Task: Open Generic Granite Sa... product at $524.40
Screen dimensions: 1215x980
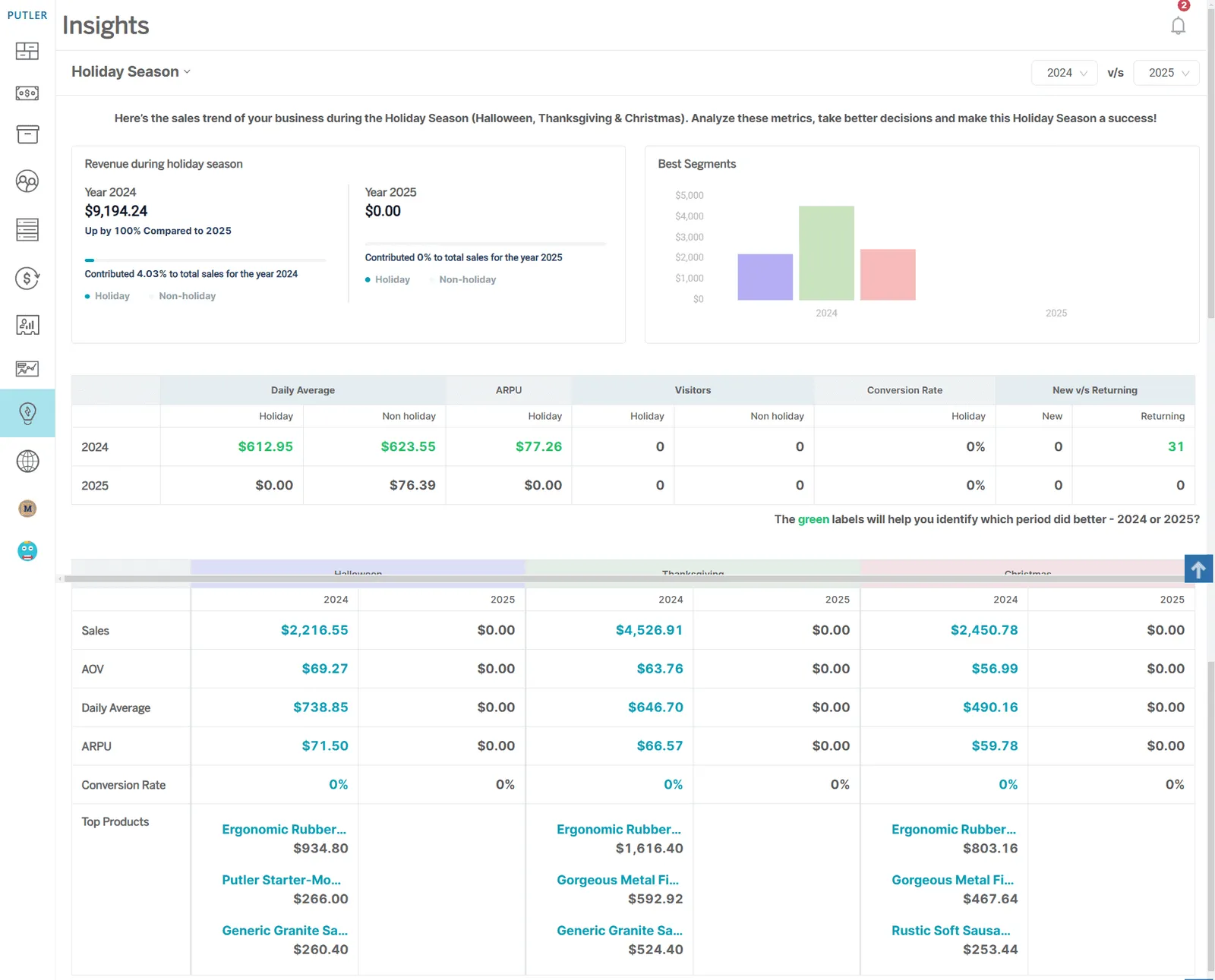Action: 620,931
